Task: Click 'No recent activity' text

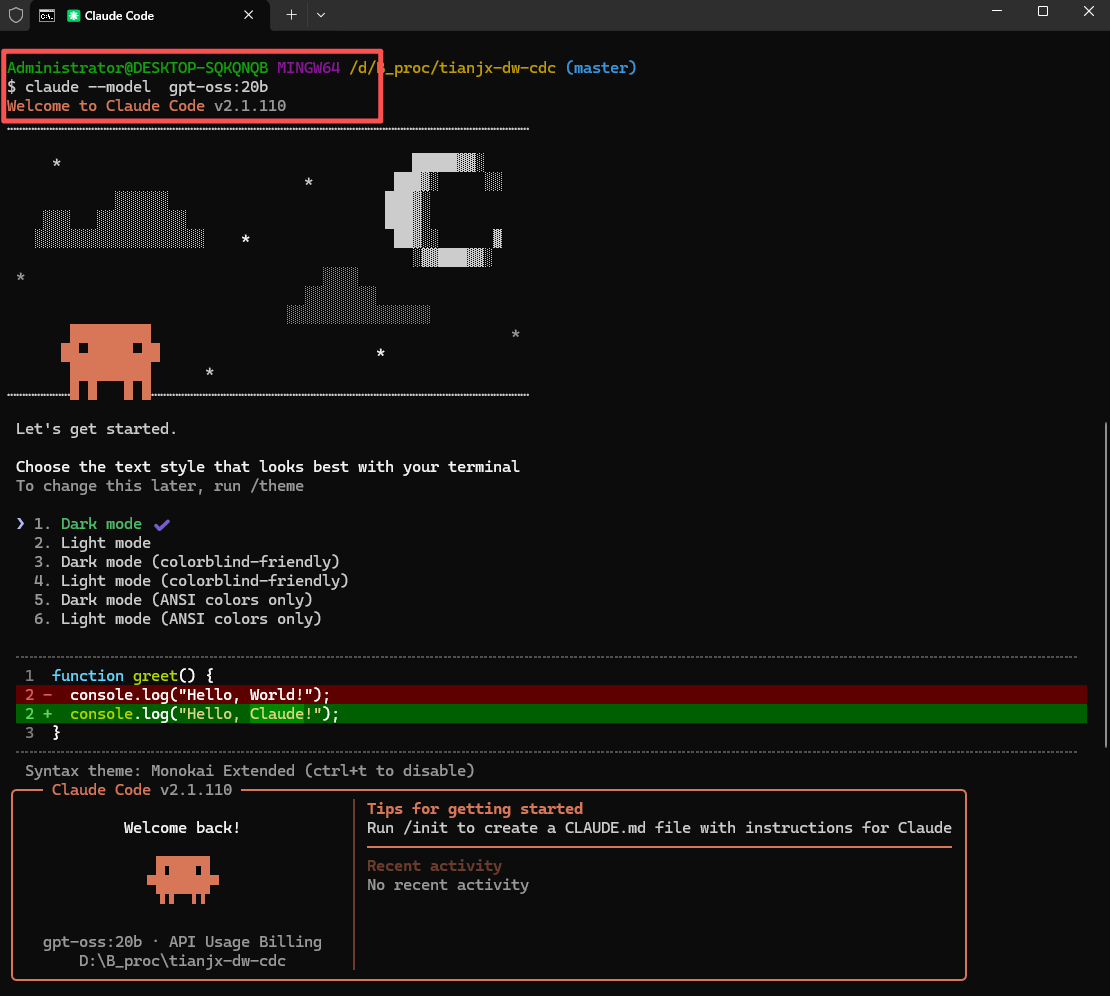Action: (x=447, y=886)
